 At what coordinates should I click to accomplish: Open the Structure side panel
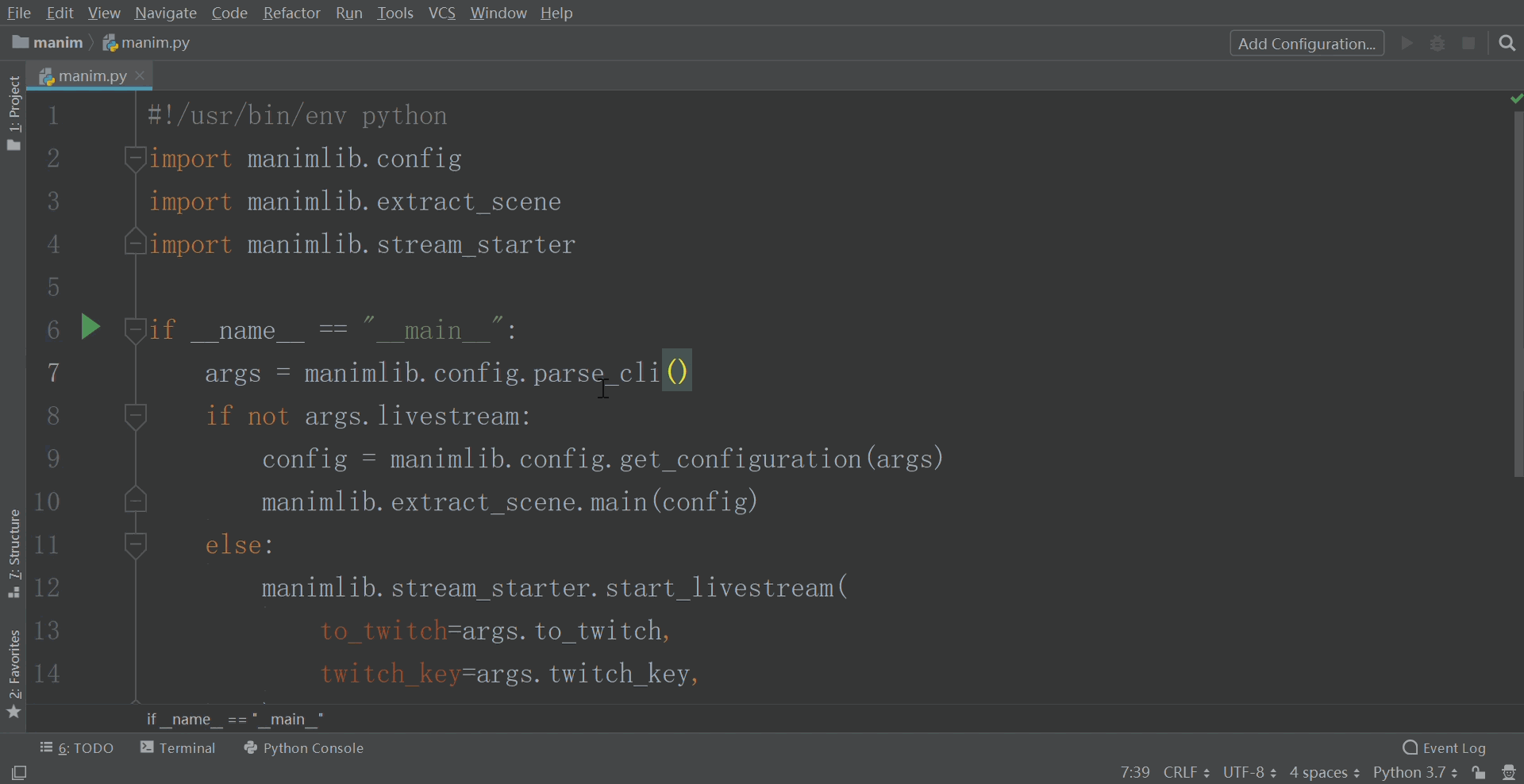click(x=13, y=553)
